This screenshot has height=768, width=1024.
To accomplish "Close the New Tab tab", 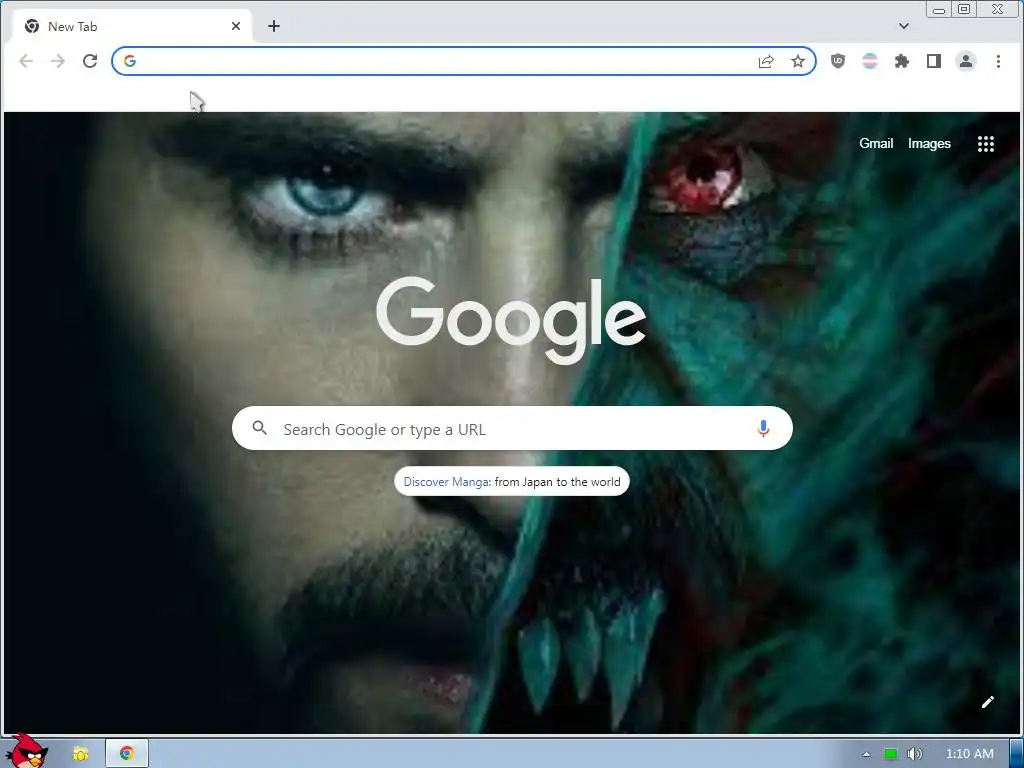I will 236,26.
